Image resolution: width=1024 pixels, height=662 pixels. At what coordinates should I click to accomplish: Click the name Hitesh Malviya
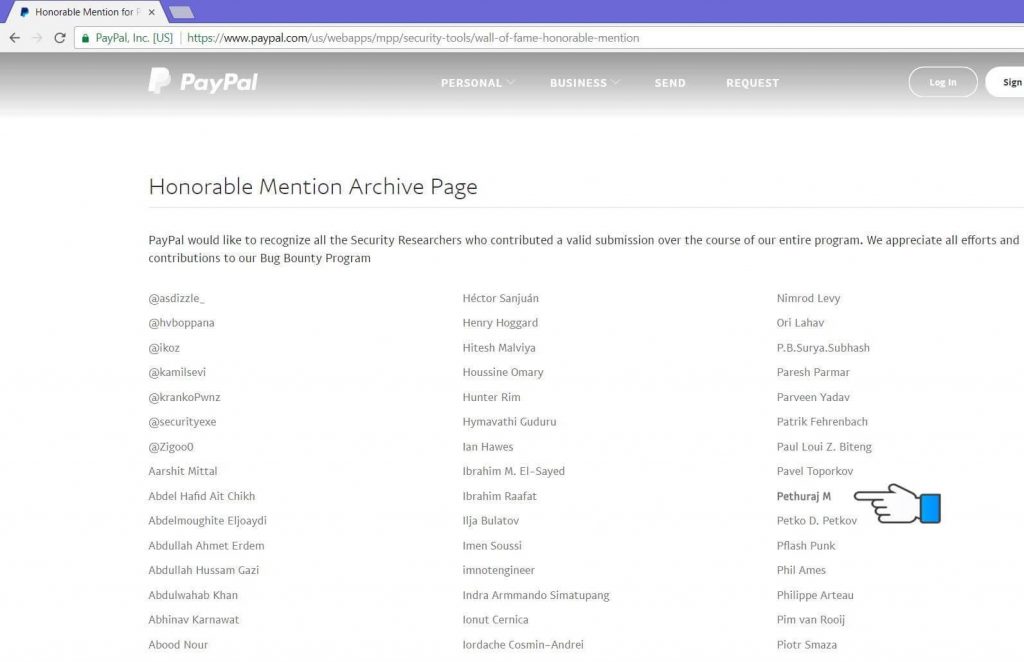point(499,348)
